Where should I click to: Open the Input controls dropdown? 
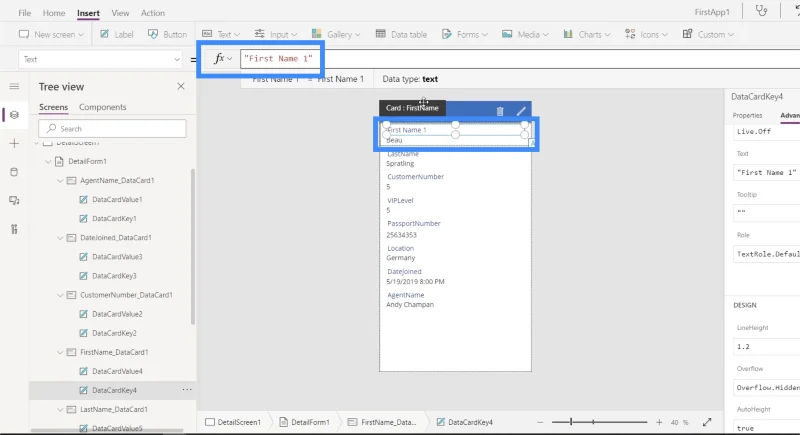pyautogui.click(x=276, y=34)
